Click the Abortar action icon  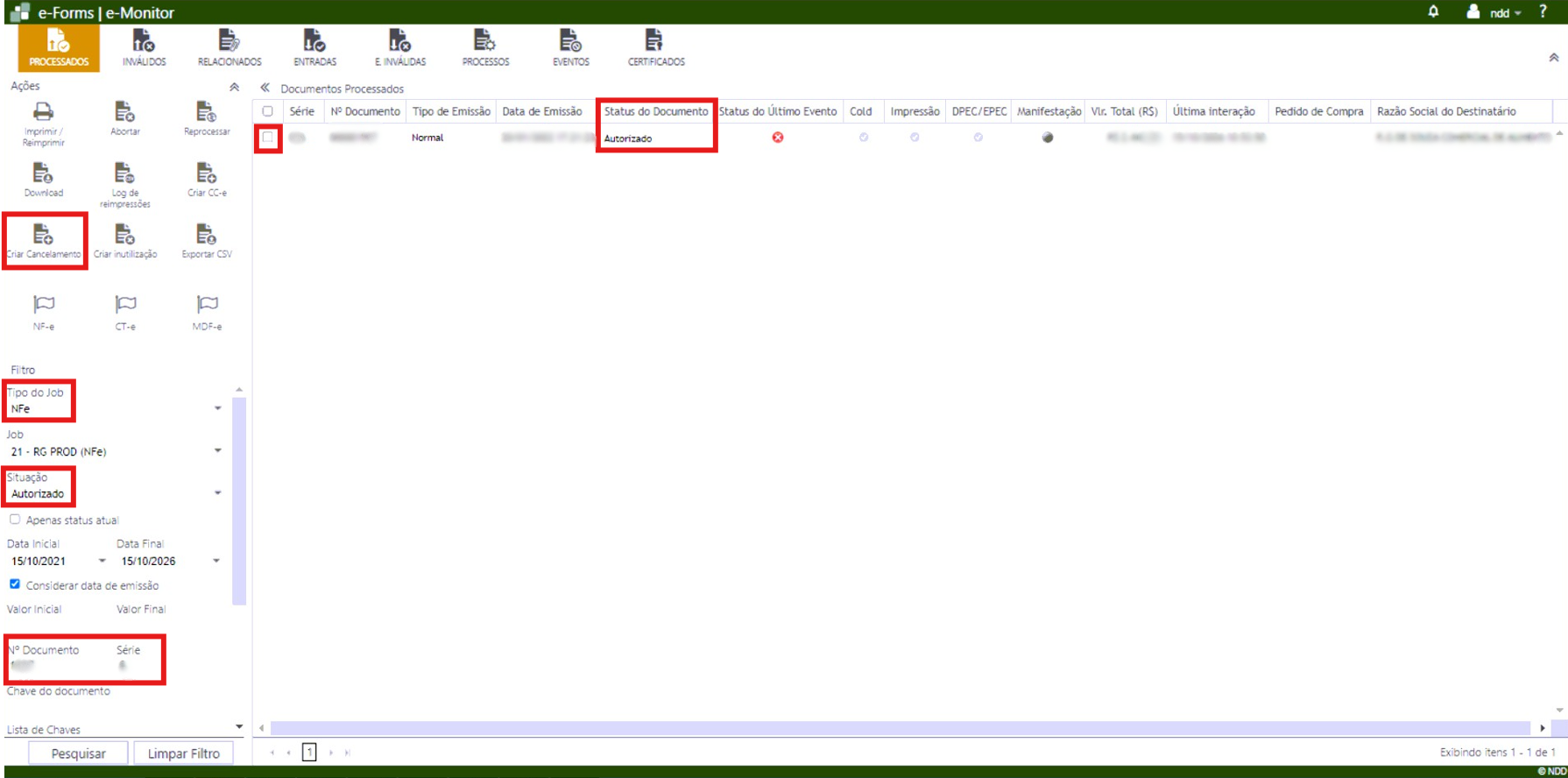(124, 112)
